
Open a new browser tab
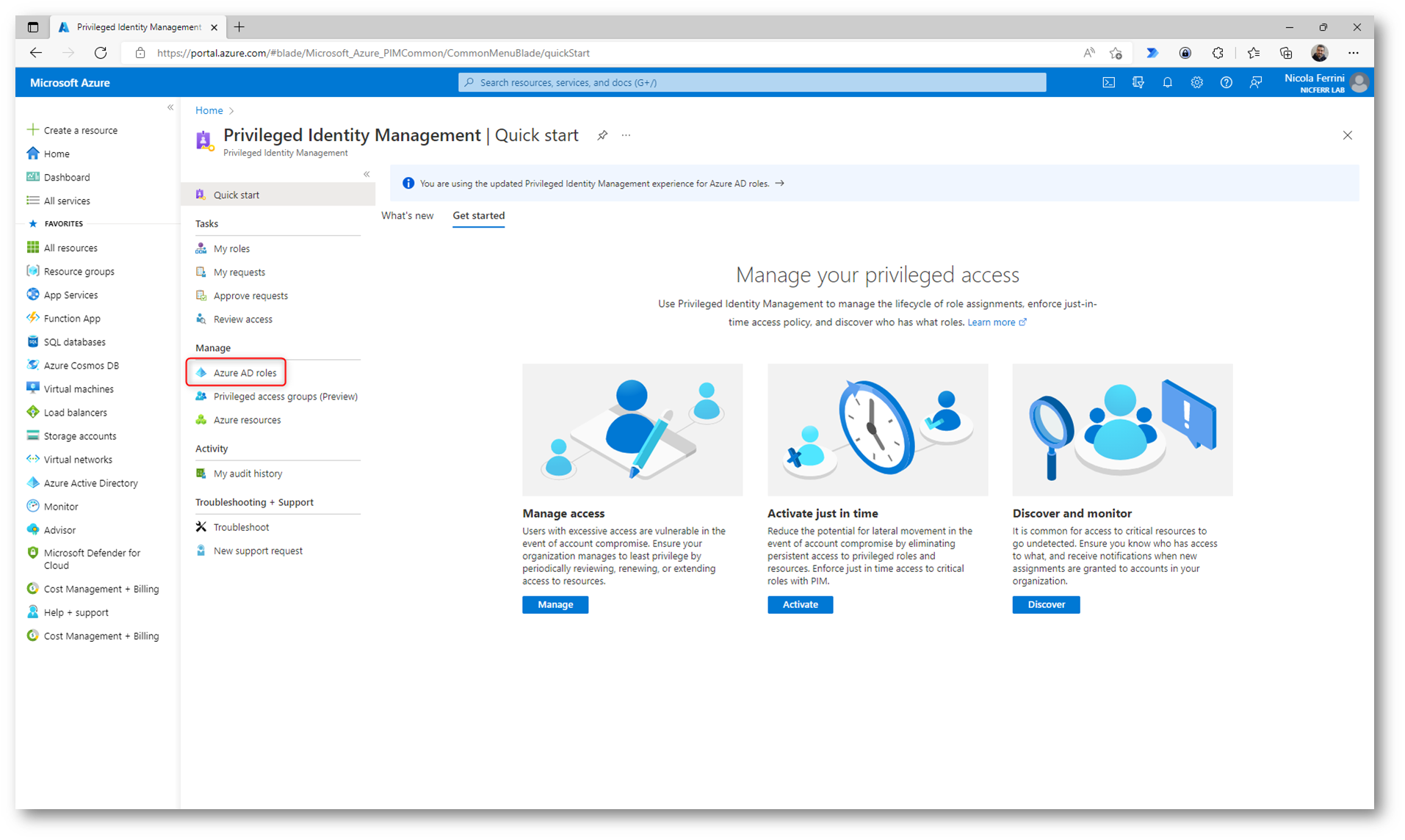[239, 27]
